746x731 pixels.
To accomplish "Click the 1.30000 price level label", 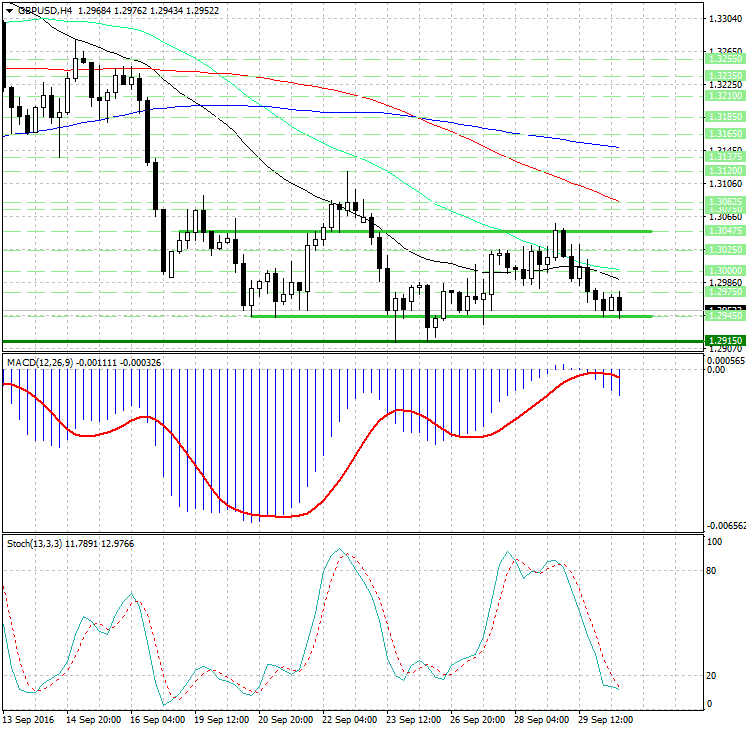I will pos(723,271).
